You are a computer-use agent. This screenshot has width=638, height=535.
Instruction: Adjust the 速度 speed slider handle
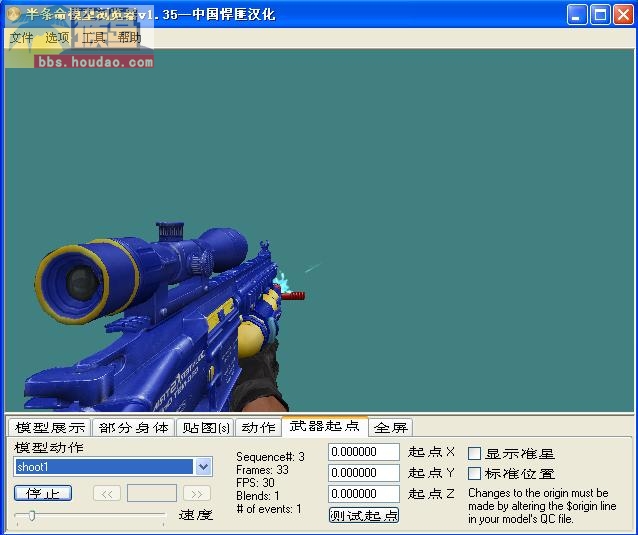click(32, 516)
